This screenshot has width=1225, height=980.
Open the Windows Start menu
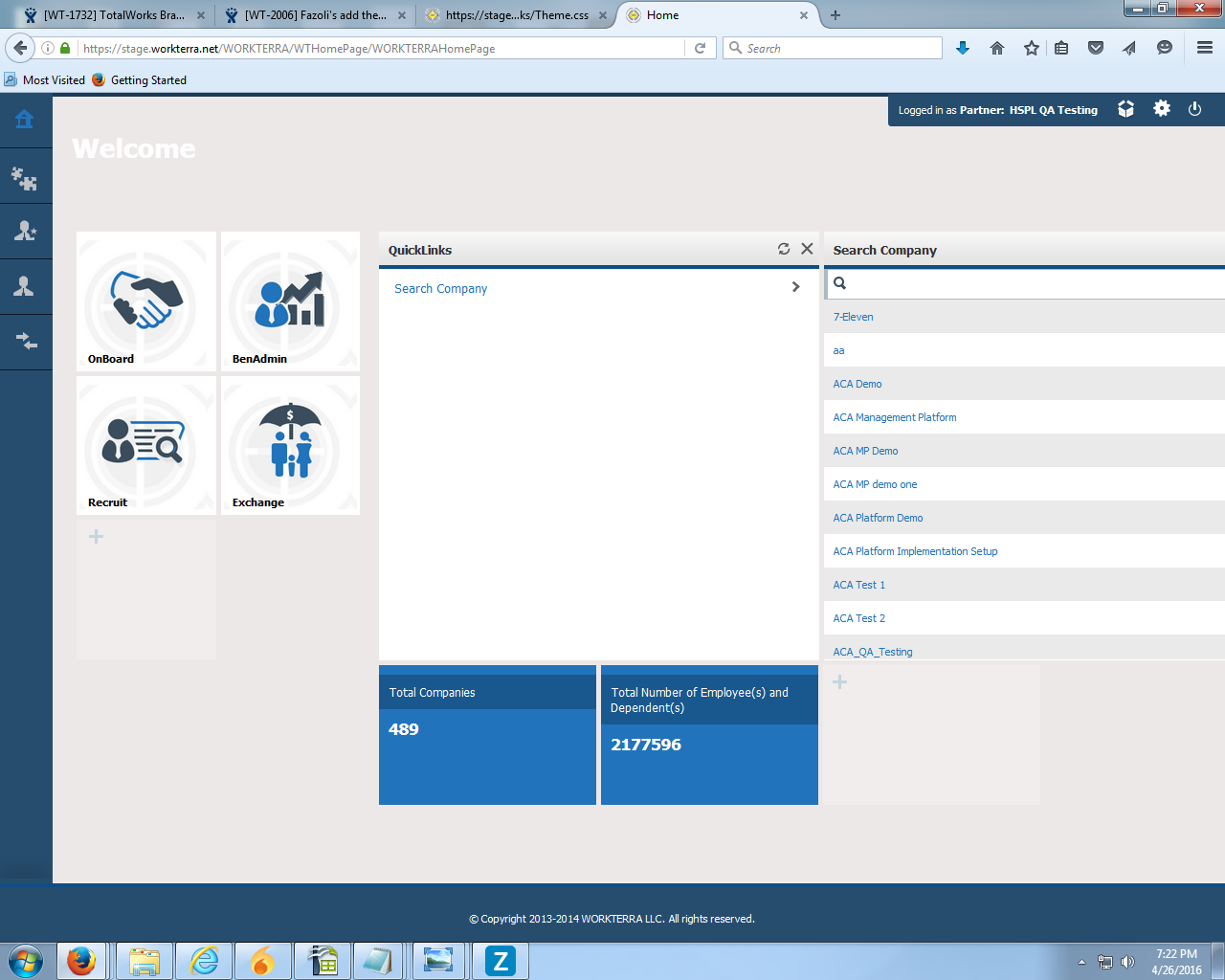coord(25,961)
